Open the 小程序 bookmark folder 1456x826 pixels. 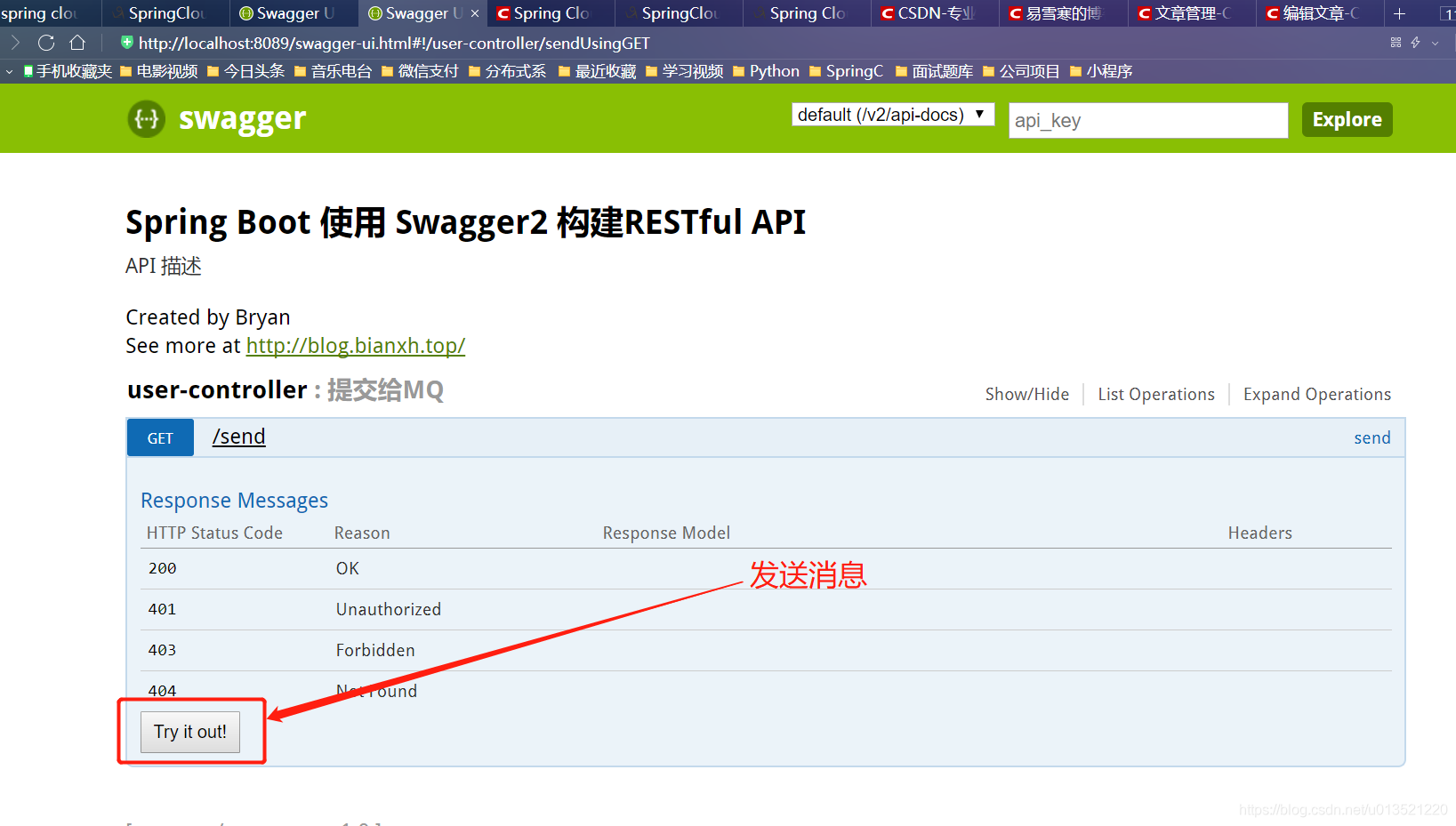(1101, 71)
